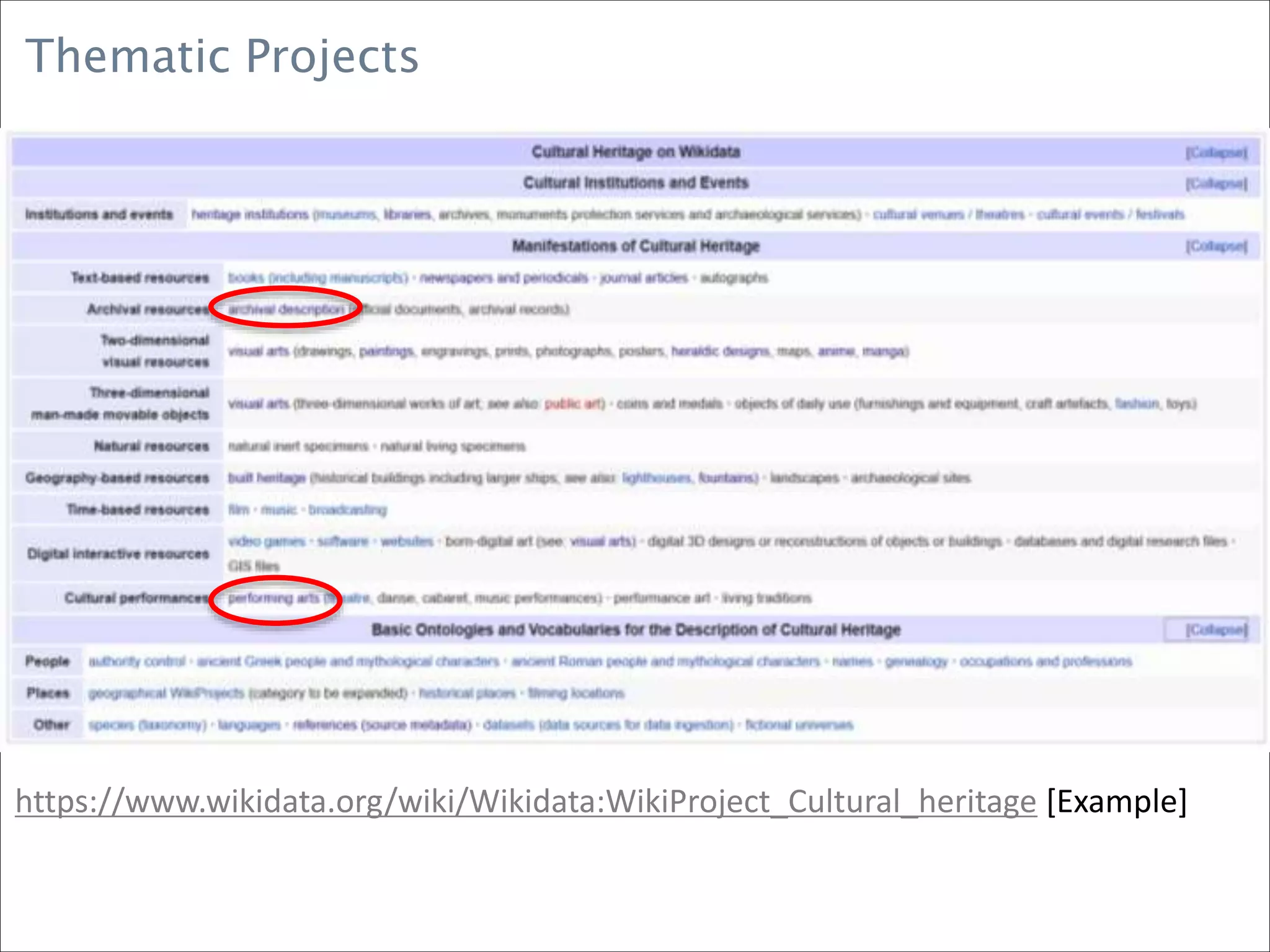Image resolution: width=1270 pixels, height=952 pixels.
Task: Select the Cultural performances row label
Action: tap(137, 598)
